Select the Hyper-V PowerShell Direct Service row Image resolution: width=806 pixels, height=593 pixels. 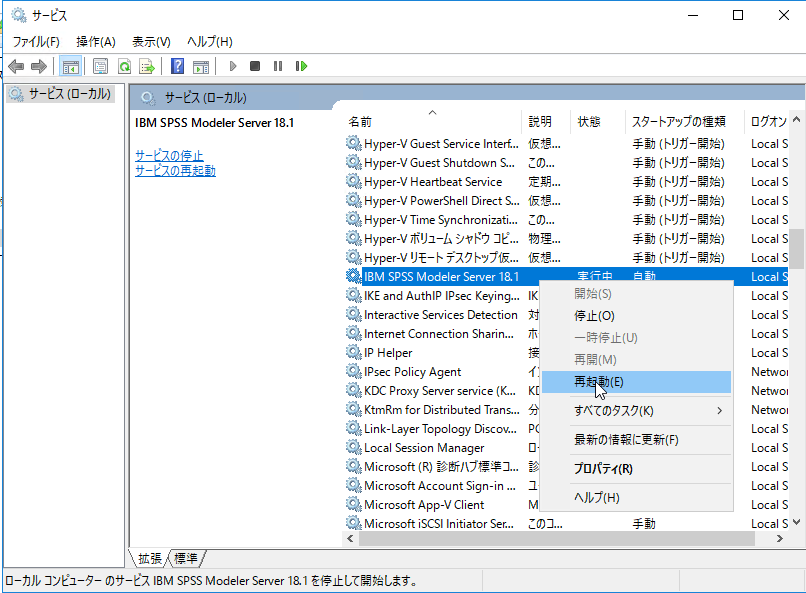tap(565, 200)
